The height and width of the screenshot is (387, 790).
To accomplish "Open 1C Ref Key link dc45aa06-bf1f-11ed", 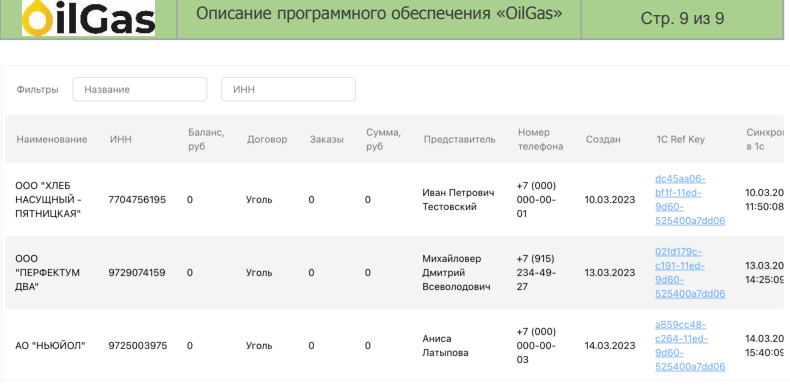I will click(x=690, y=200).
